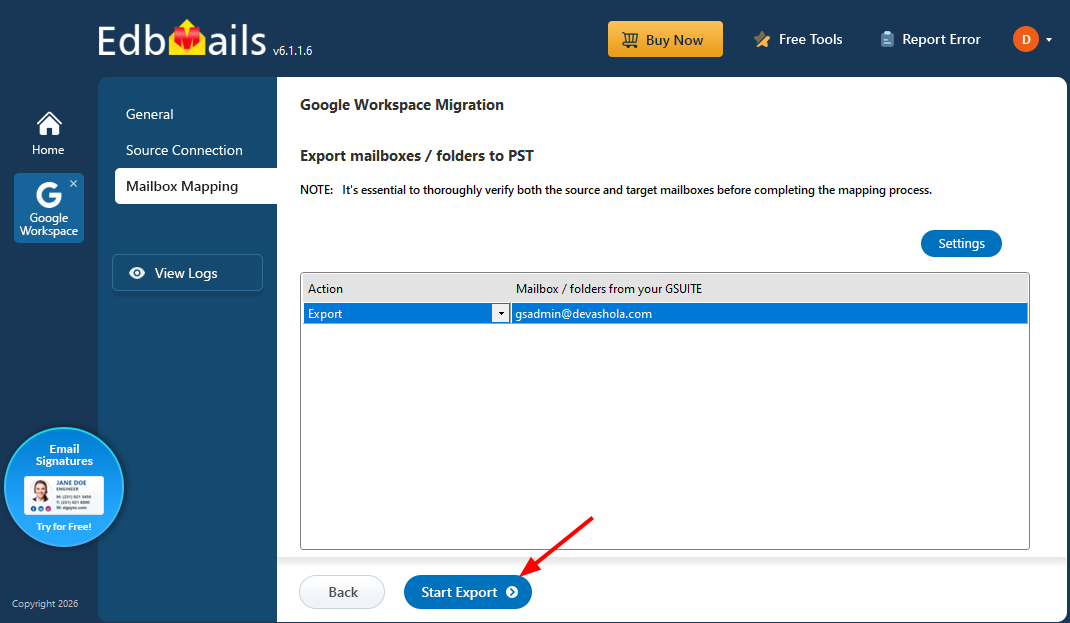Click the Action column header

coord(407,289)
